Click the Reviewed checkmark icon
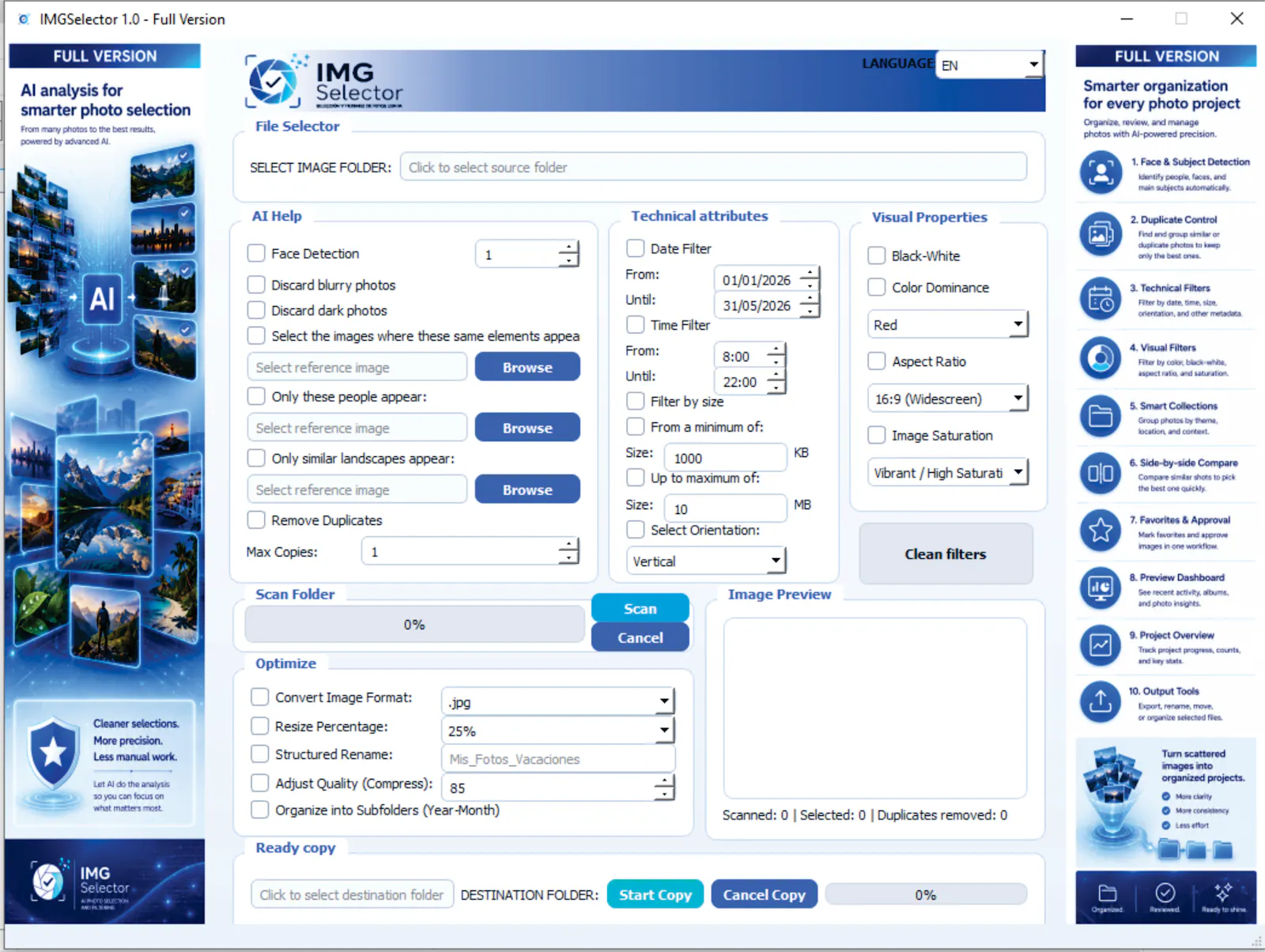This screenshot has height=952, width=1265. 1165,893
